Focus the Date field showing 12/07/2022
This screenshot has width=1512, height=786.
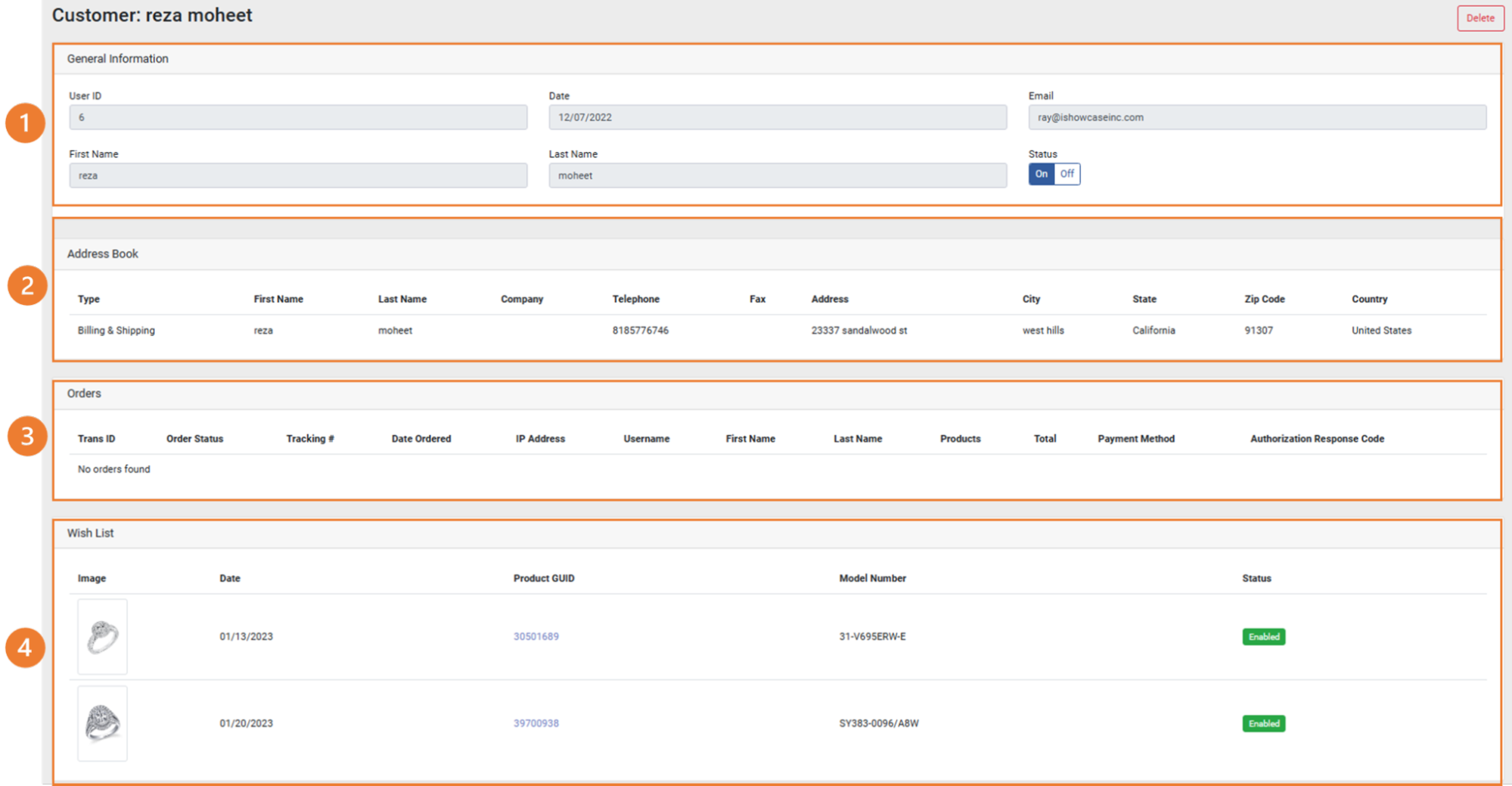(x=777, y=117)
